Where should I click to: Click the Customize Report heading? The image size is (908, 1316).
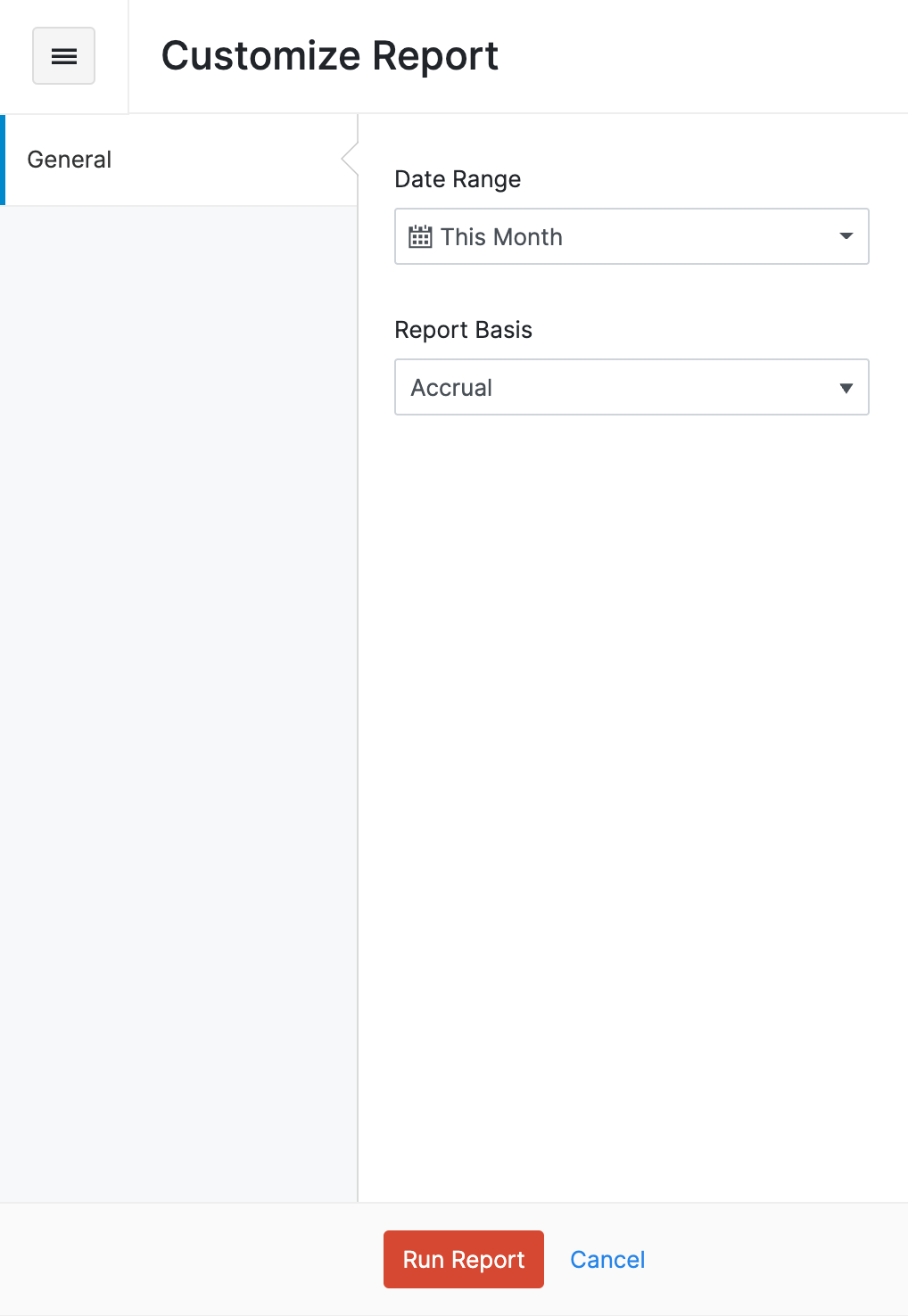coord(329,56)
